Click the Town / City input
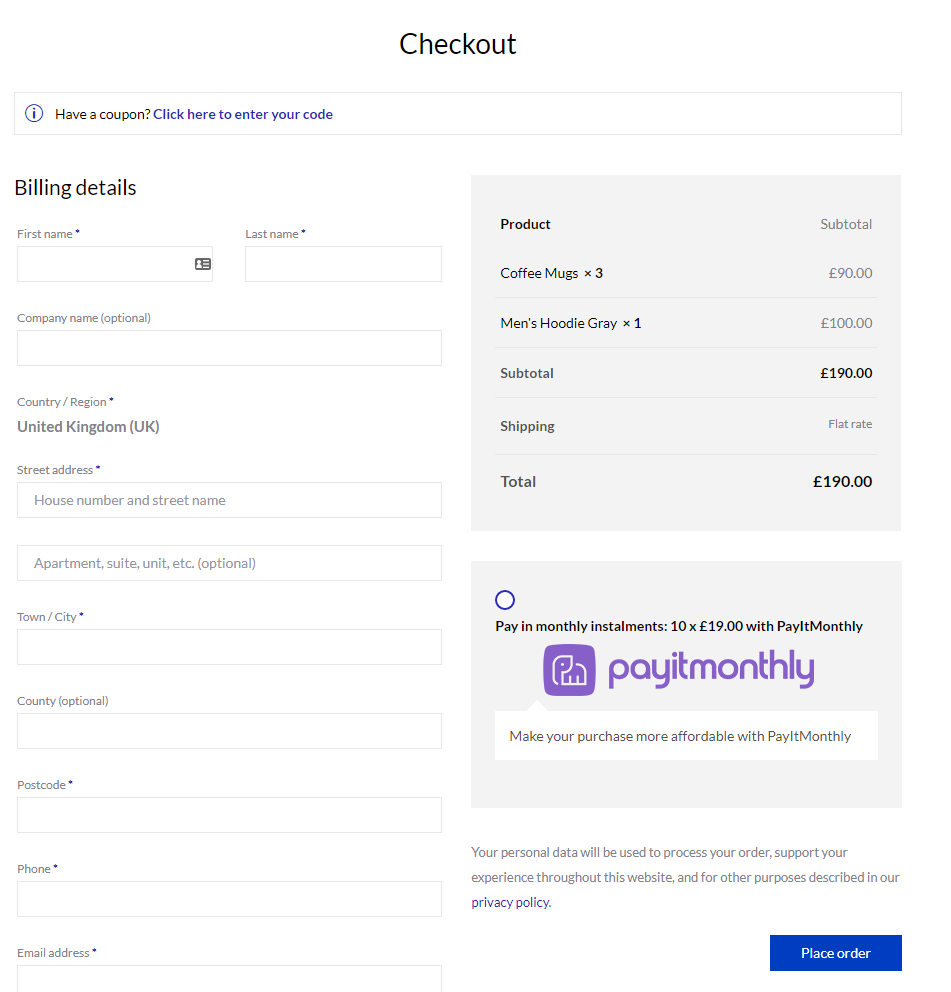Screen dimensions: 951x992 229,647
